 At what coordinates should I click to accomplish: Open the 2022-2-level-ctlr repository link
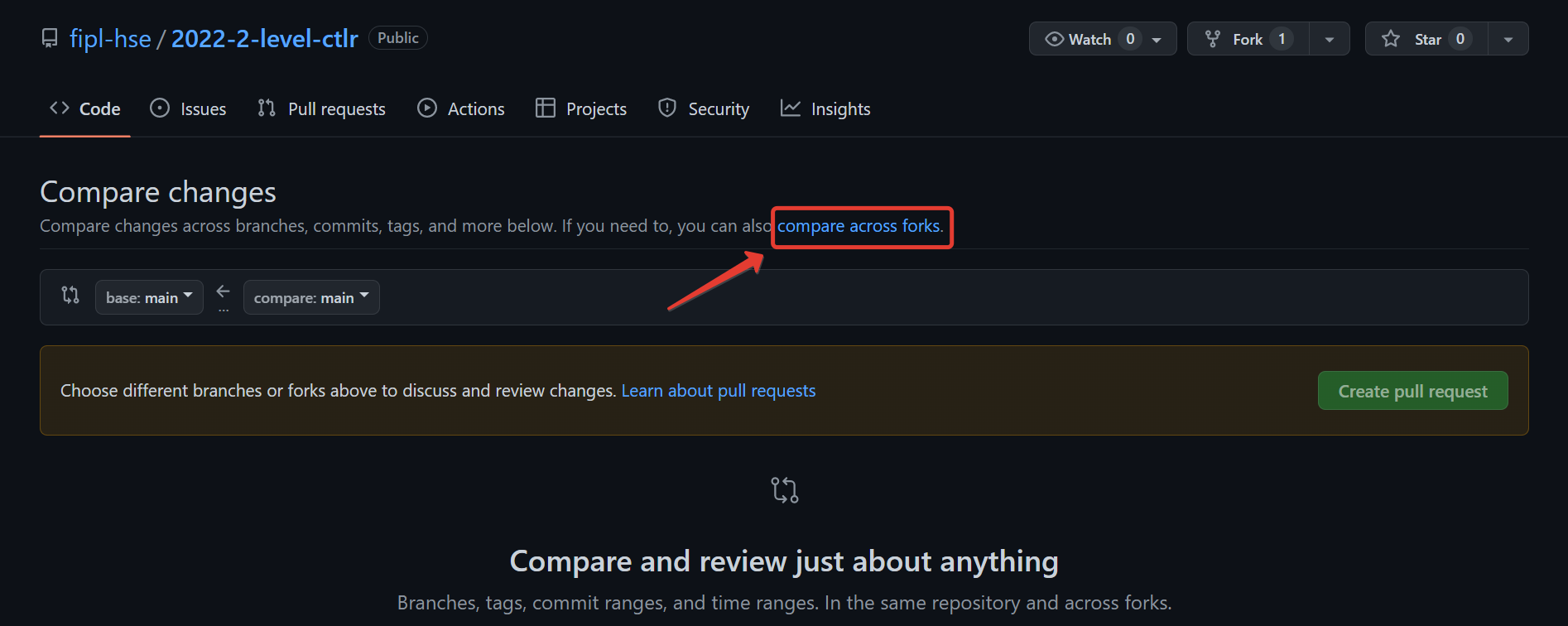pos(265,38)
